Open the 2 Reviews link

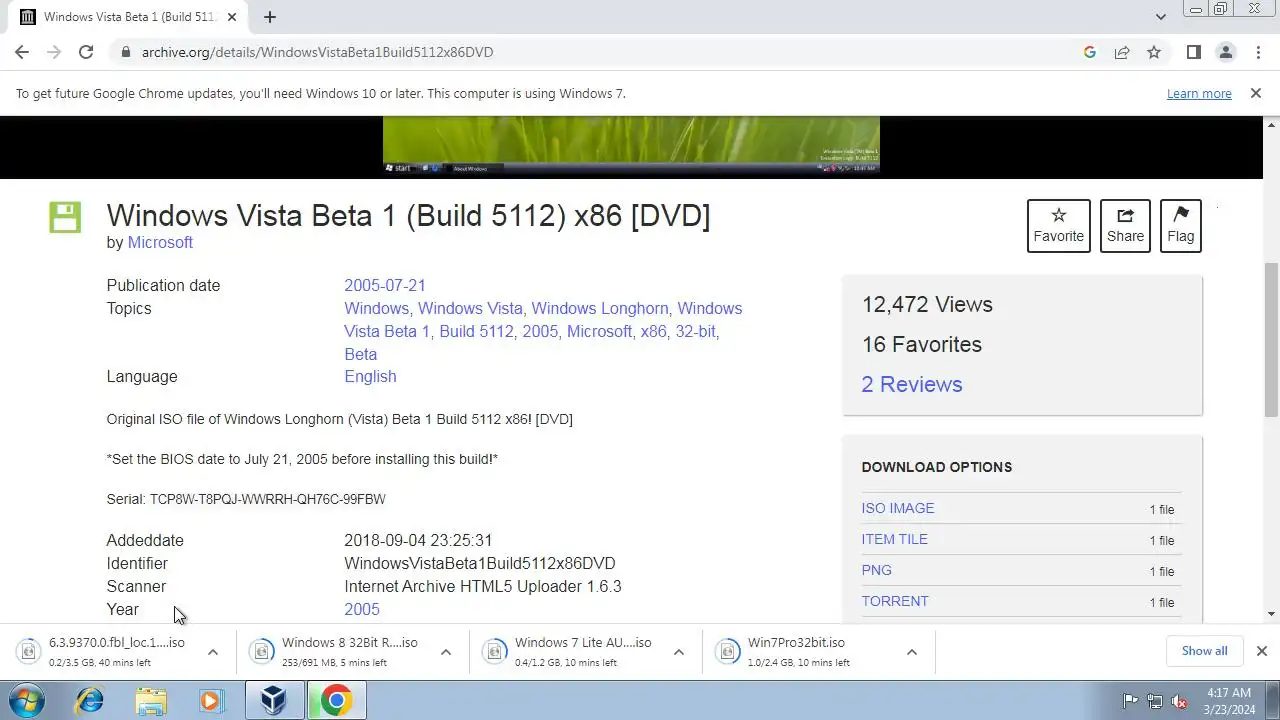tap(912, 384)
